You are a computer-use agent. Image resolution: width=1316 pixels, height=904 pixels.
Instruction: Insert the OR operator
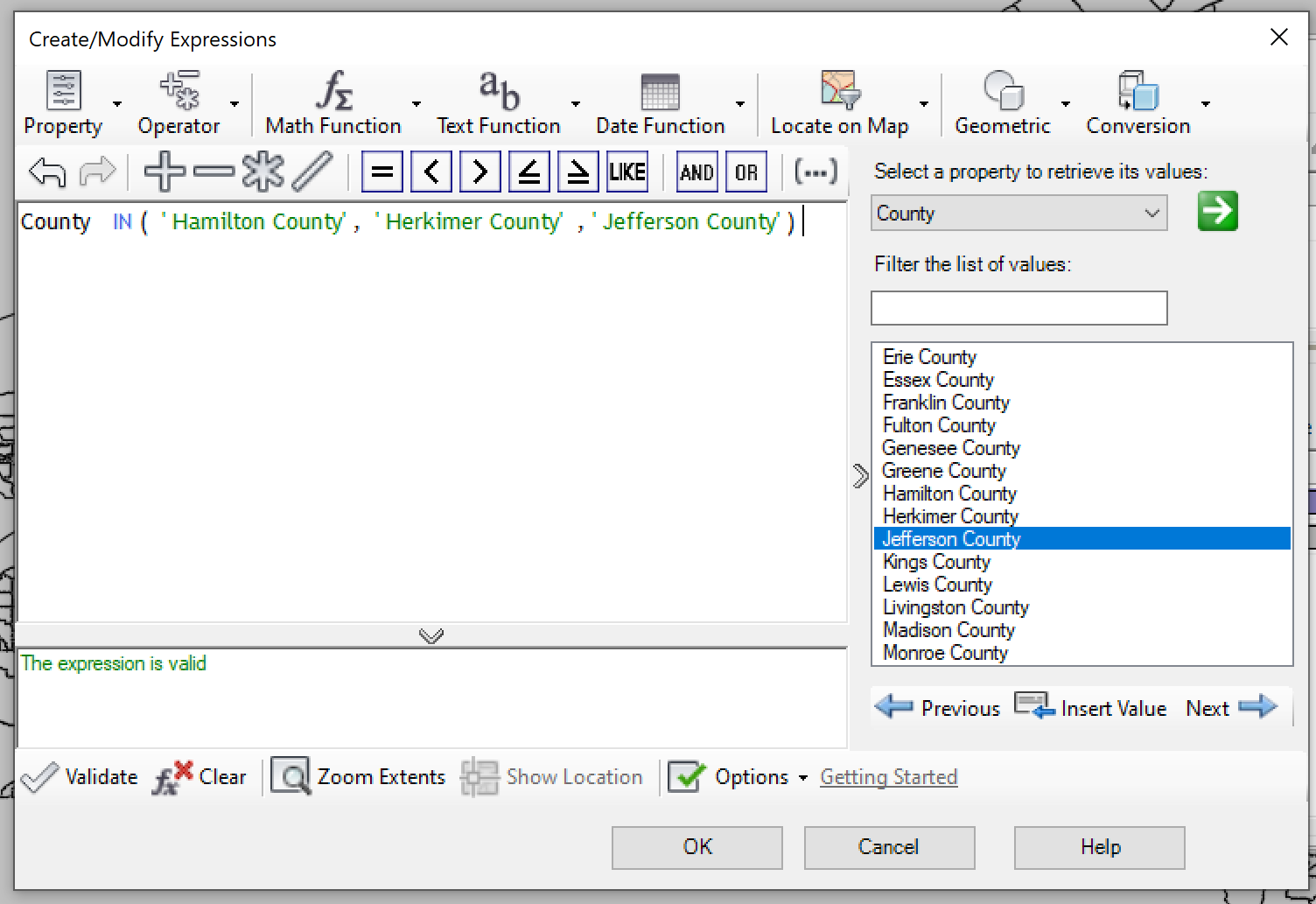point(745,172)
